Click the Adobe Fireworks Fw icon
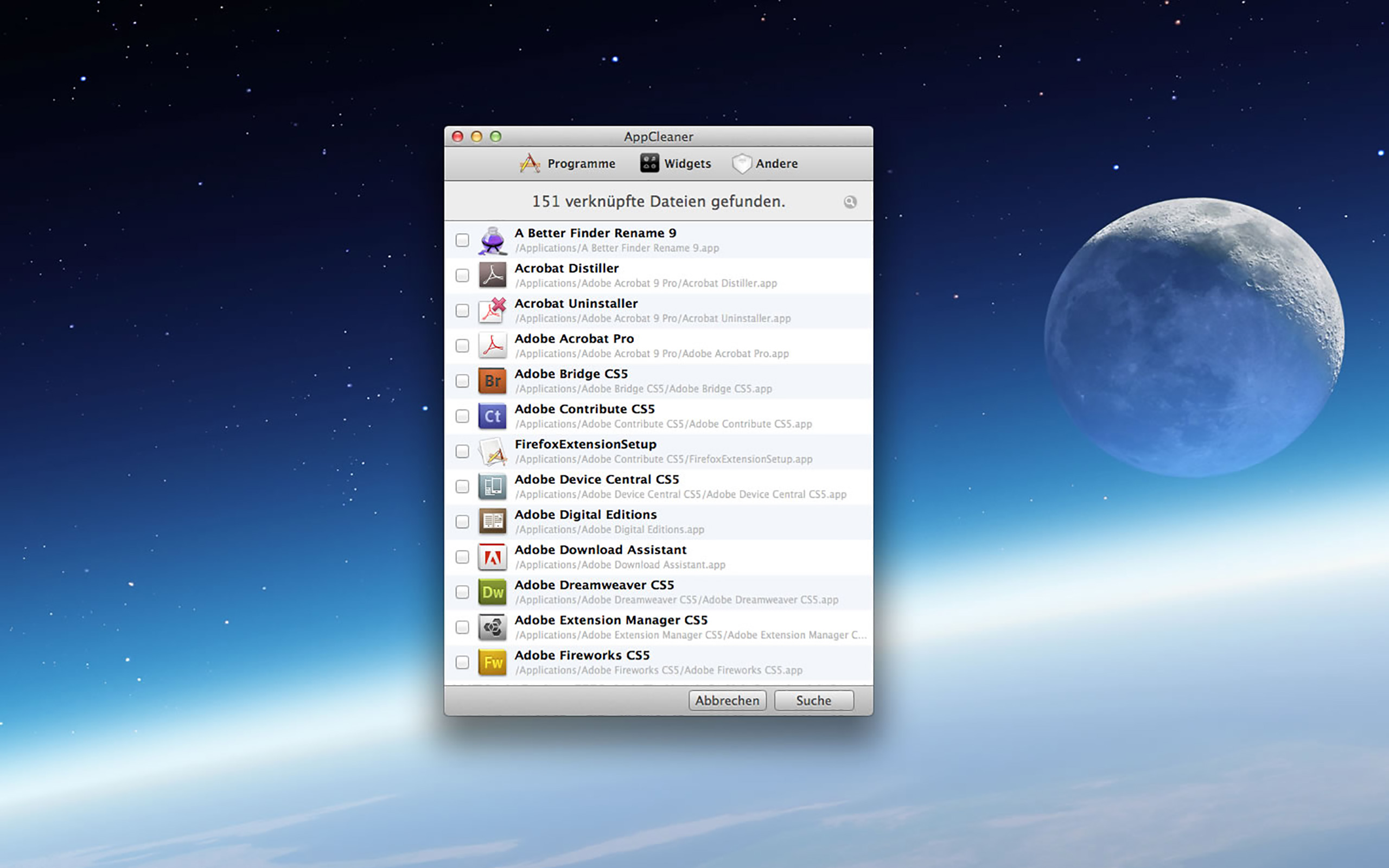Screen dimensions: 1389x868 click(x=492, y=662)
